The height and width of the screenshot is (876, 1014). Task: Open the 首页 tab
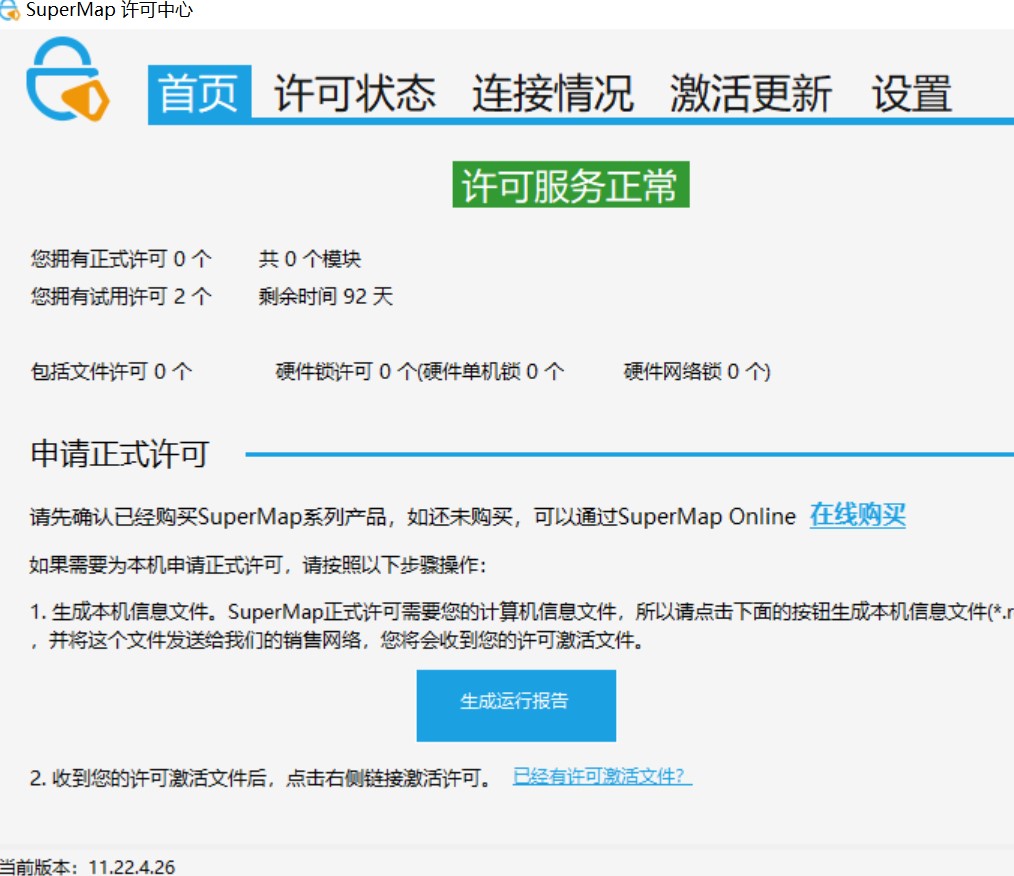[x=199, y=93]
